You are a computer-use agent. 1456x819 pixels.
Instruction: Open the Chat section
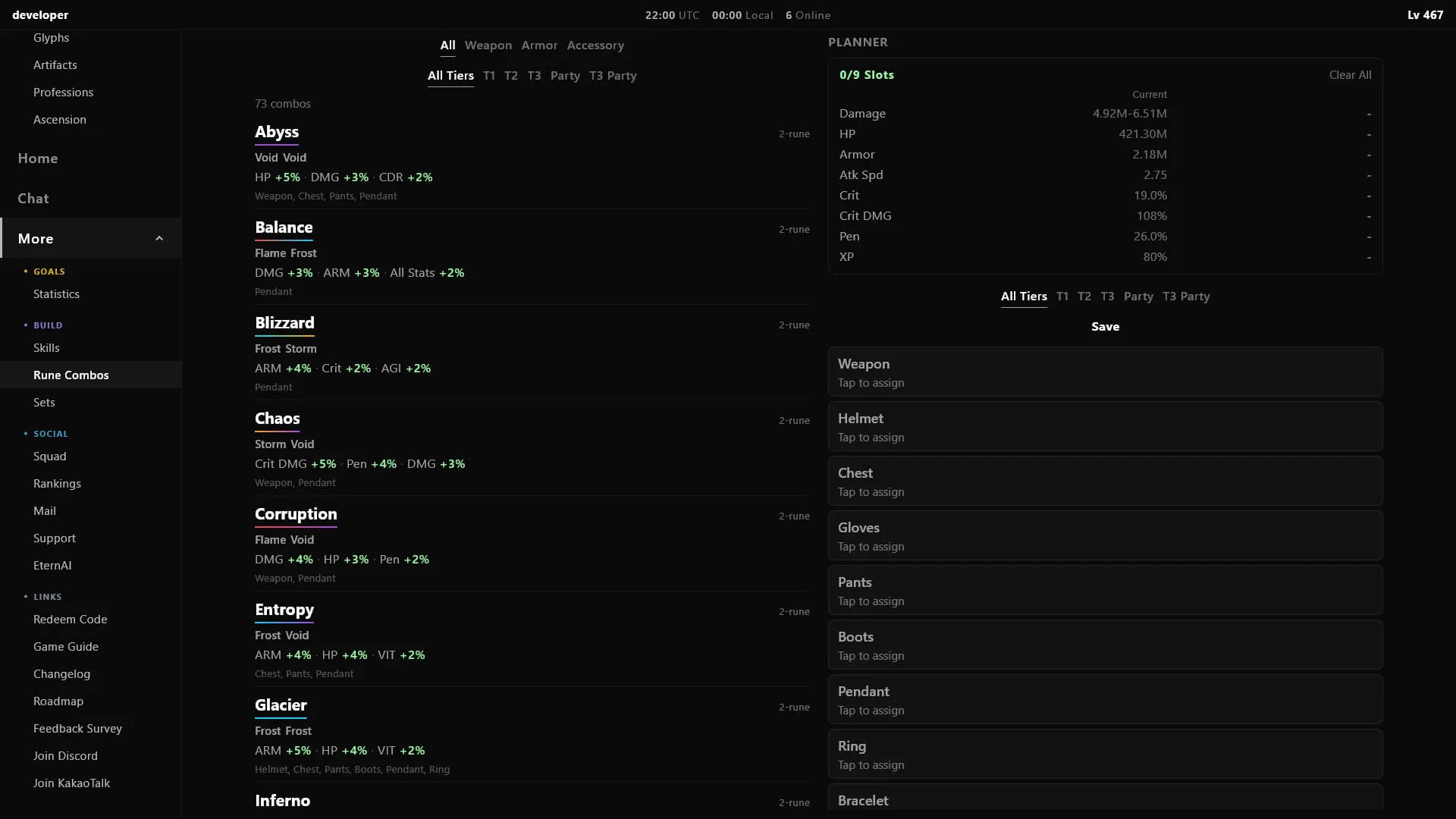(33, 199)
